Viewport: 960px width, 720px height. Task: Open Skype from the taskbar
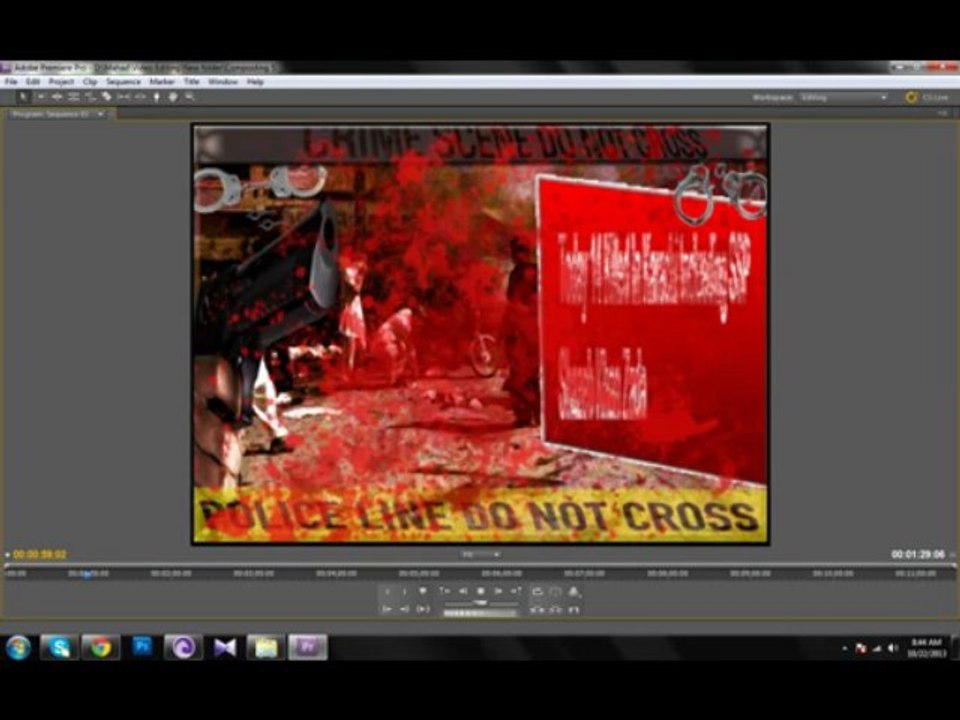(x=59, y=647)
